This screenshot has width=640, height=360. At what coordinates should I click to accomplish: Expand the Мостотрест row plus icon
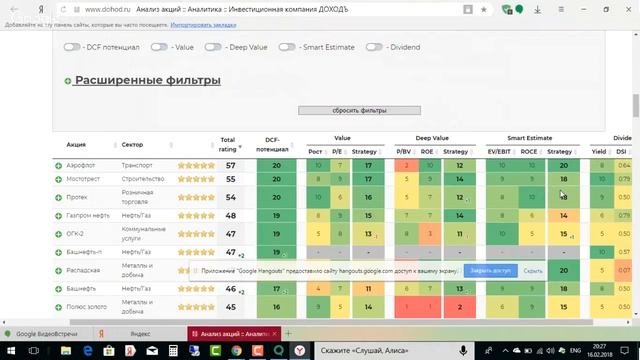click(x=58, y=179)
